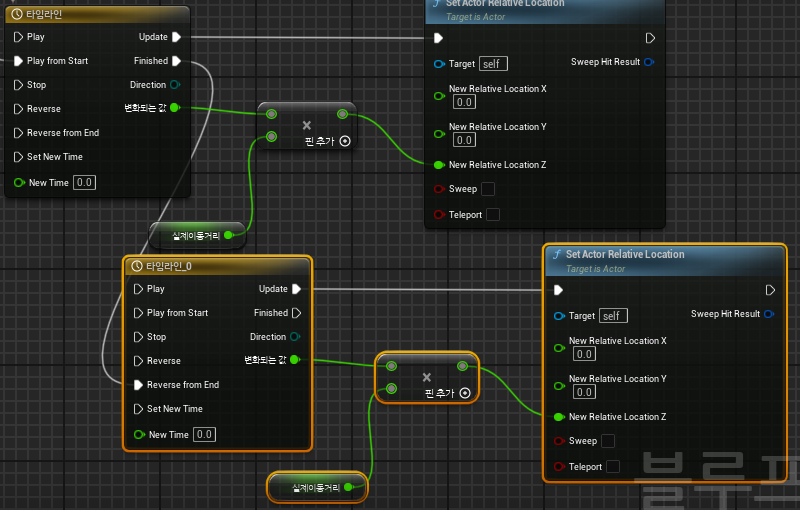Image resolution: width=800 pixels, height=510 pixels.
Task: Click Target pin on upper Set Actor node
Action: (x=439, y=64)
